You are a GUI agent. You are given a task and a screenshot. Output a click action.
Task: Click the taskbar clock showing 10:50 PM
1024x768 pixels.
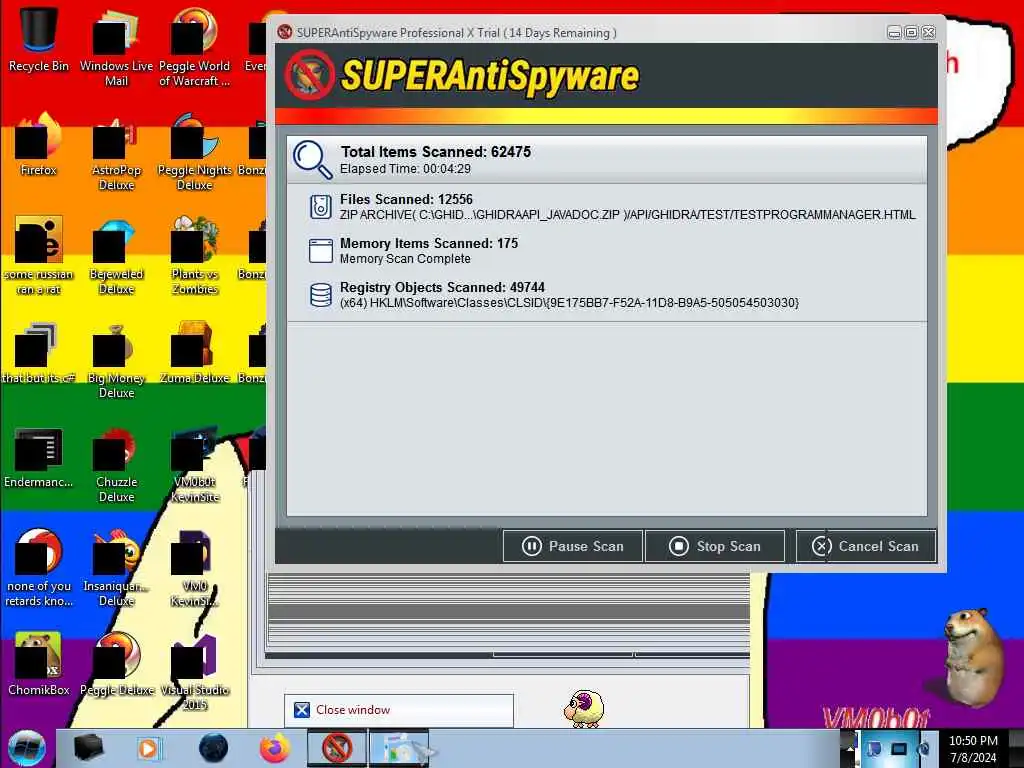[x=973, y=748]
